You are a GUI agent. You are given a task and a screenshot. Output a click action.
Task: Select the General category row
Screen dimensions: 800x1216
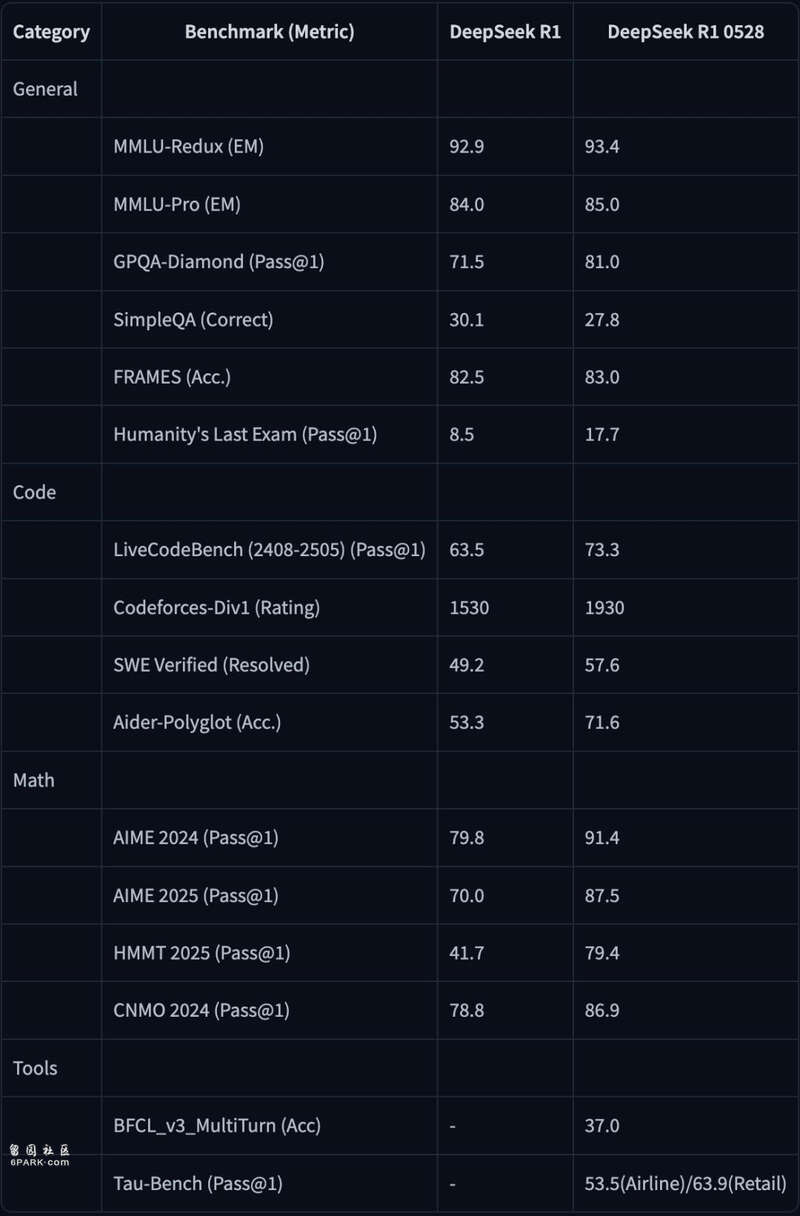(45, 89)
